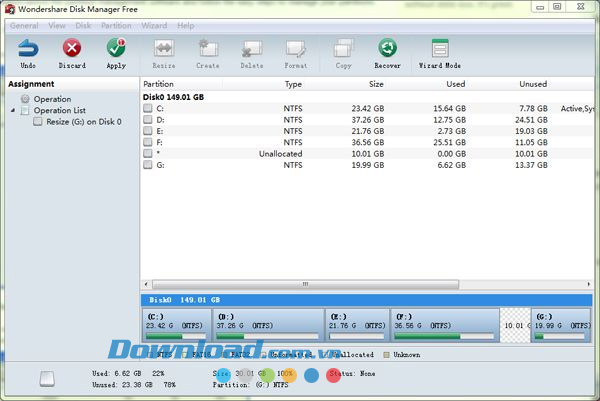Select the (E:) 21.76 G partition block
The width and height of the screenshot is (600, 401).
(x=357, y=325)
